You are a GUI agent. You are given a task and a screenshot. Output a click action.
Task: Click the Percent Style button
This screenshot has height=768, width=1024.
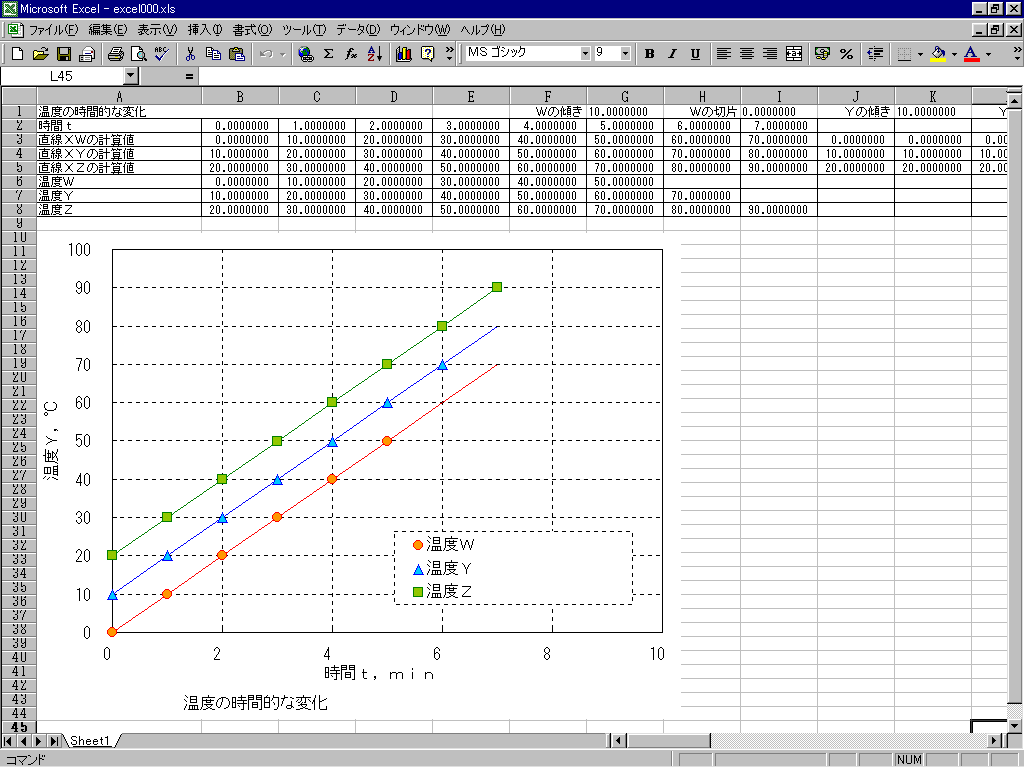tap(846, 54)
